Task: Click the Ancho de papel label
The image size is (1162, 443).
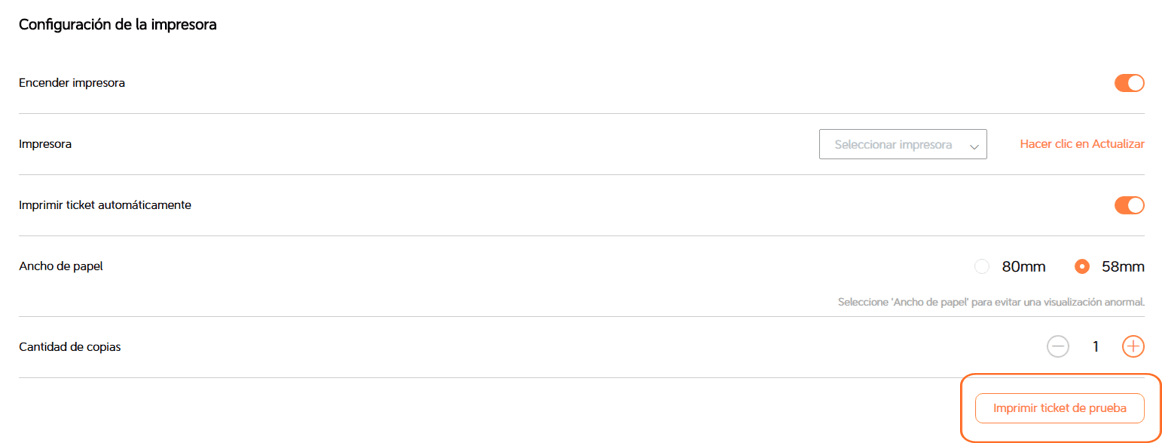Action: [x=61, y=266]
